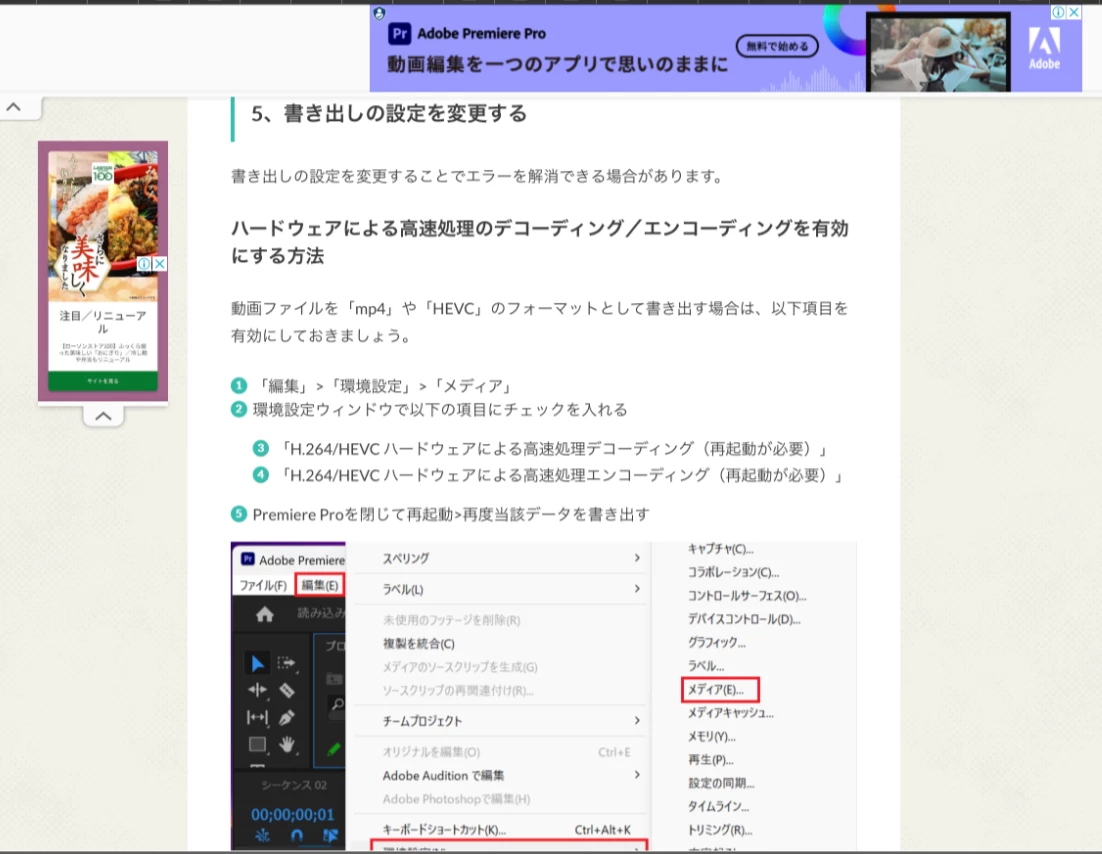The width and height of the screenshot is (1102, 854).
Task: Choose 設定の同期... submenu entry
Action: 721,783
